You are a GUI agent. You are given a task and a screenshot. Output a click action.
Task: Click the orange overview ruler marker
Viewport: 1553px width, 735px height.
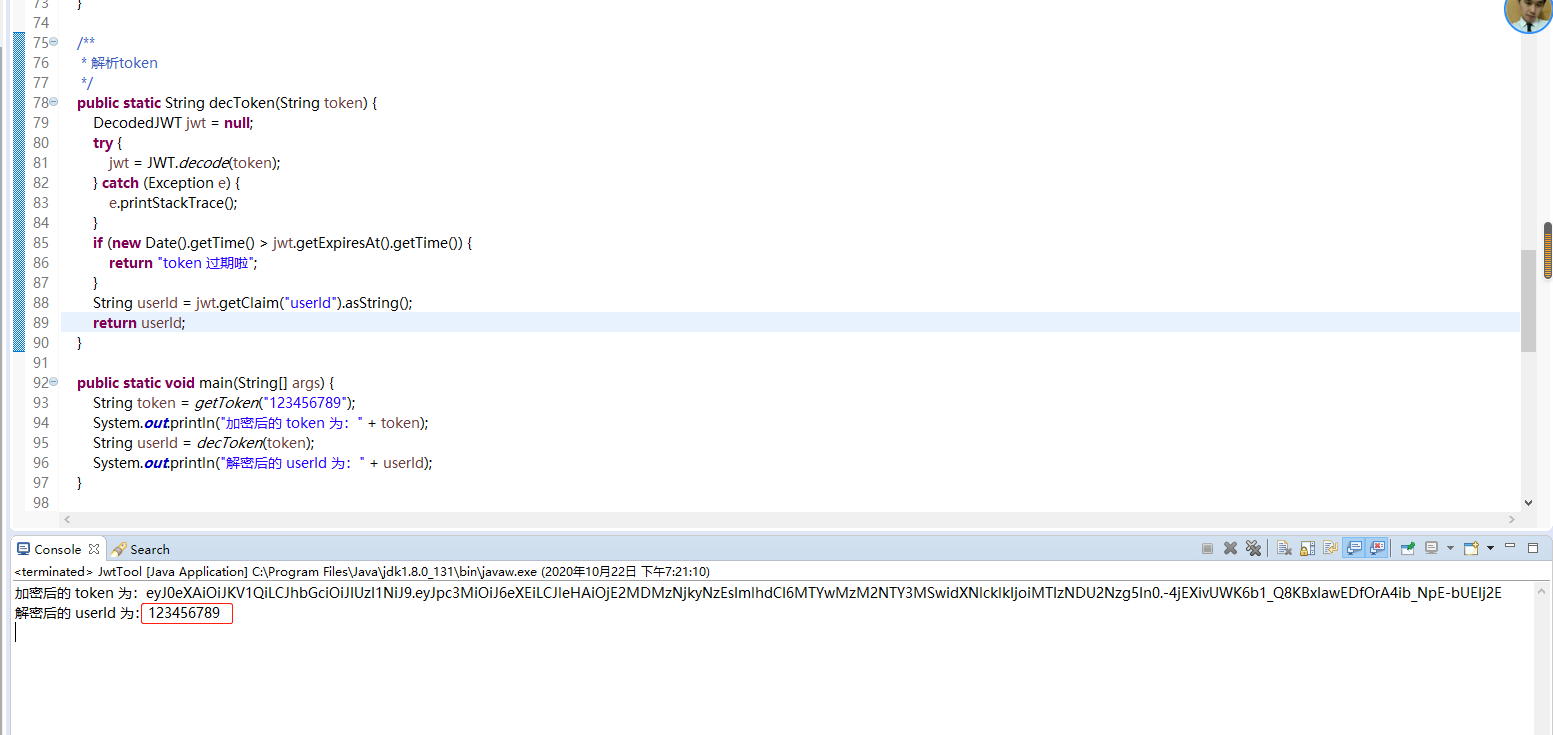pos(1548,250)
